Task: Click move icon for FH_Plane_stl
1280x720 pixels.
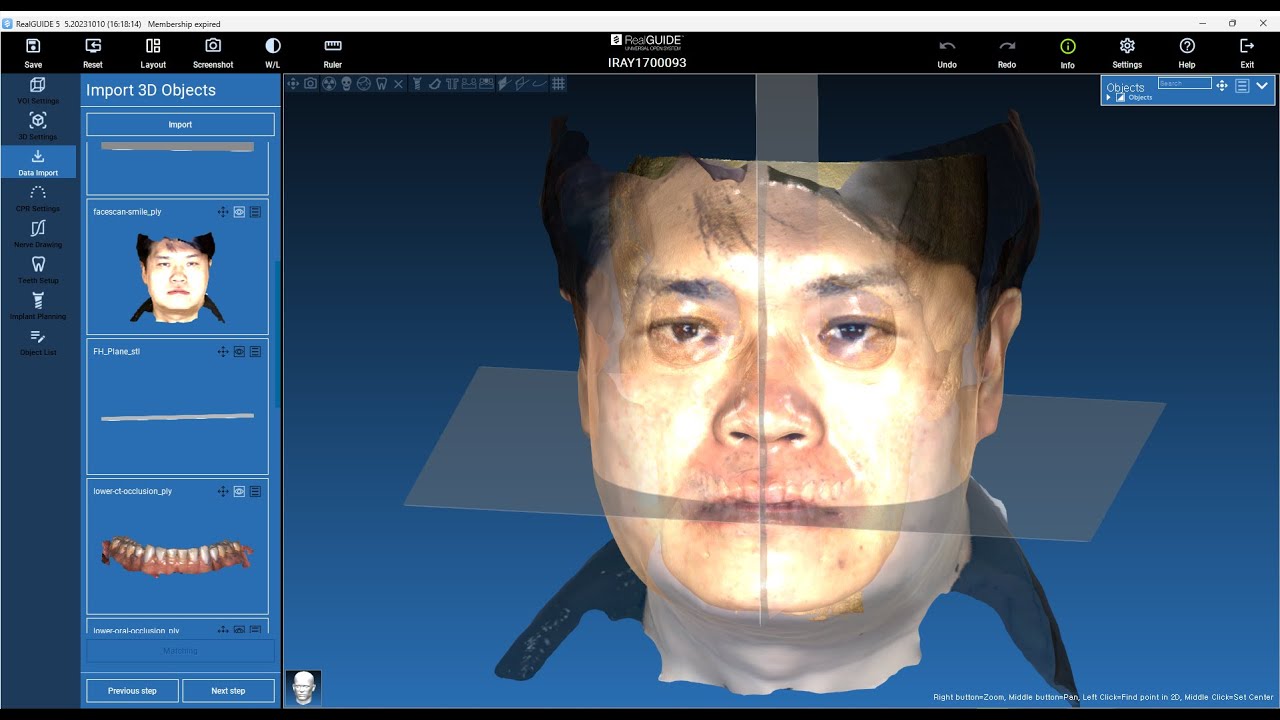Action: click(x=223, y=352)
